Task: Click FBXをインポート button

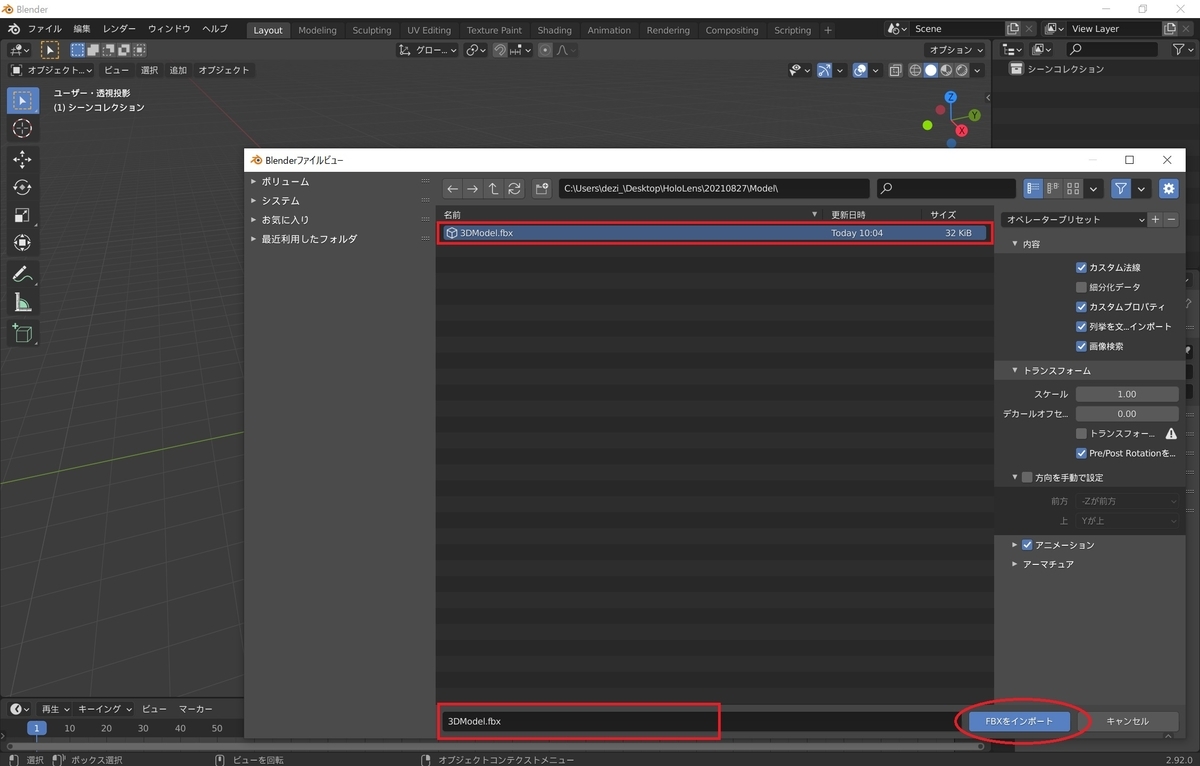Action: 1020,721
